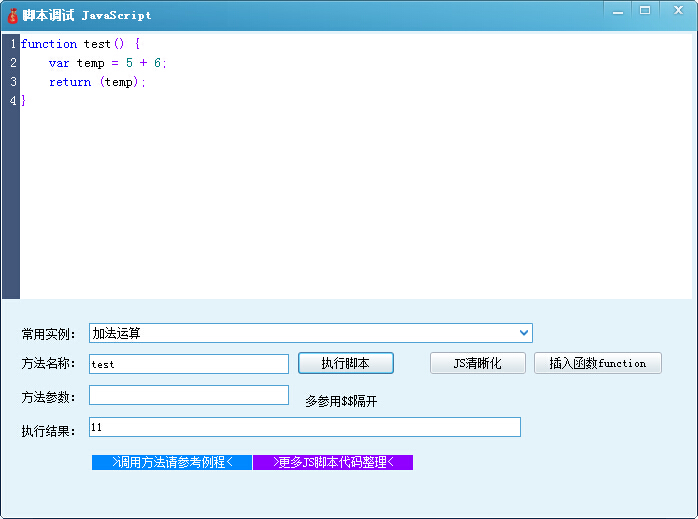Image resolution: width=698 pixels, height=519 pixels.
Task: Click the 加法运算 text in the combo box
Action: click(117, 333)
